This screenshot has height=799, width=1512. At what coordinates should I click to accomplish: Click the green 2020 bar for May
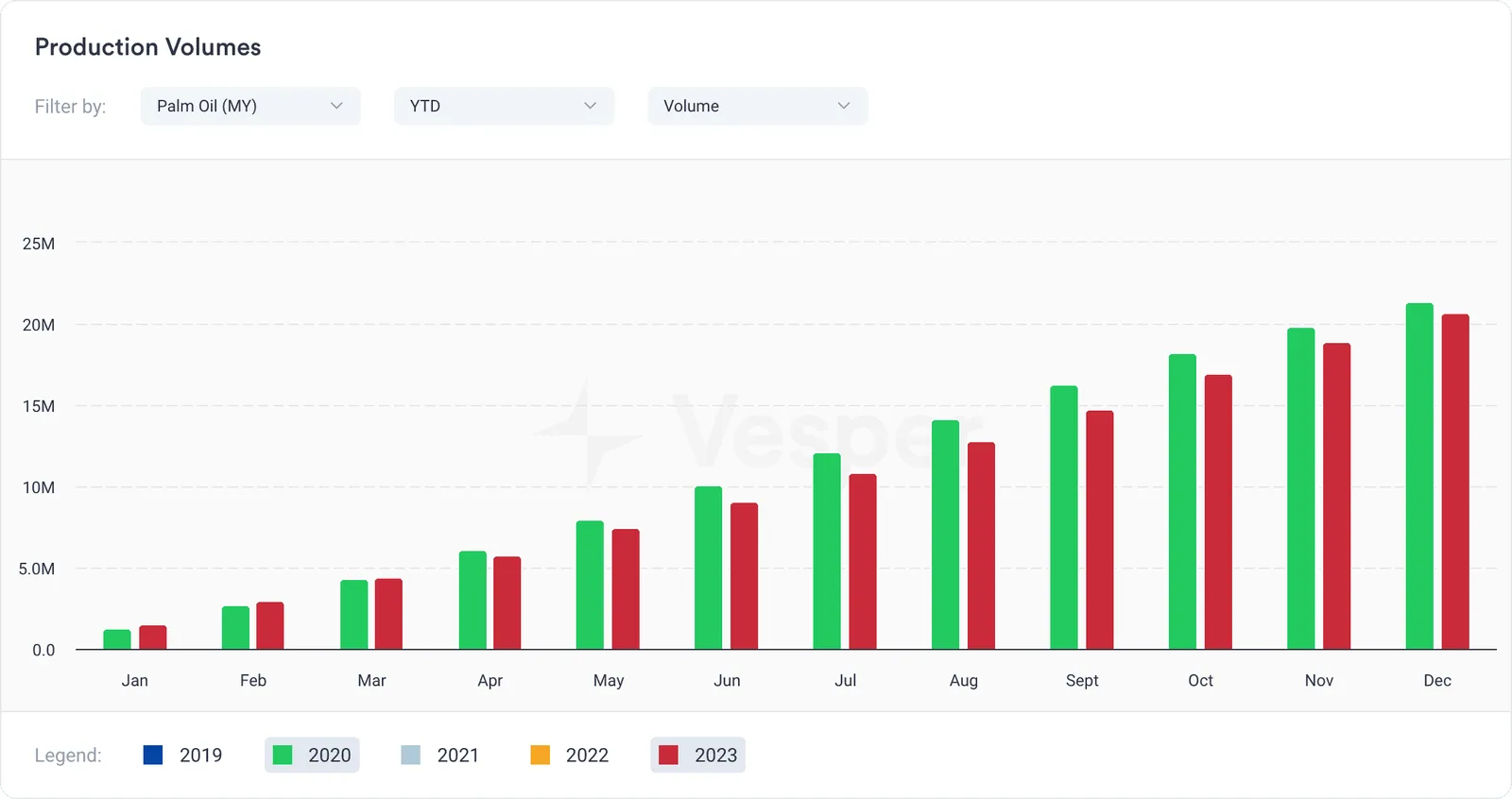[x=590, y=586]
